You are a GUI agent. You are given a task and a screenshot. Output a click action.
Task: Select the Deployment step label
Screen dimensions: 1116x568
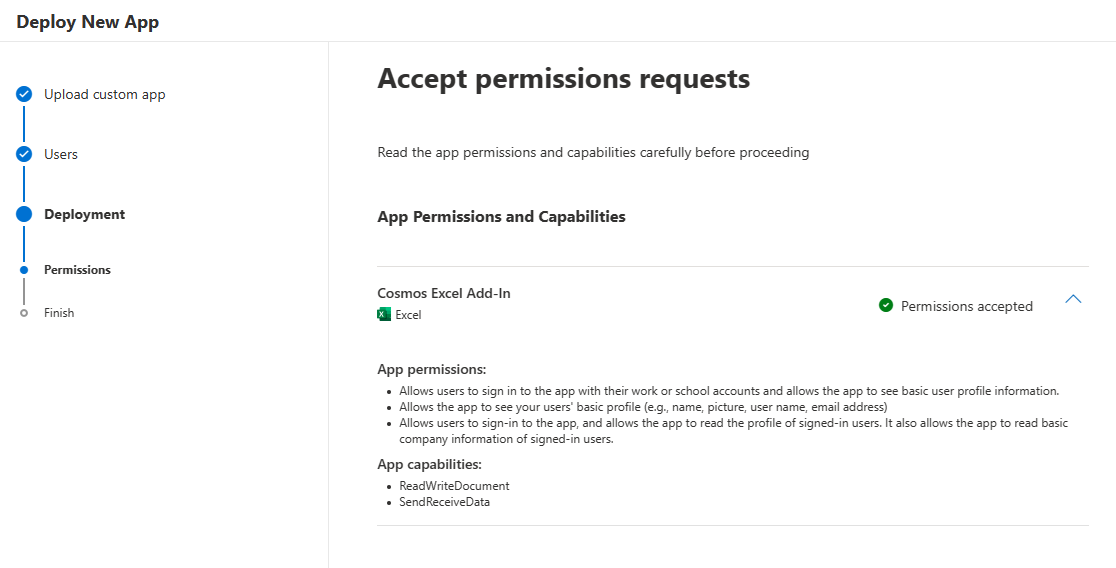click(85, 214)
